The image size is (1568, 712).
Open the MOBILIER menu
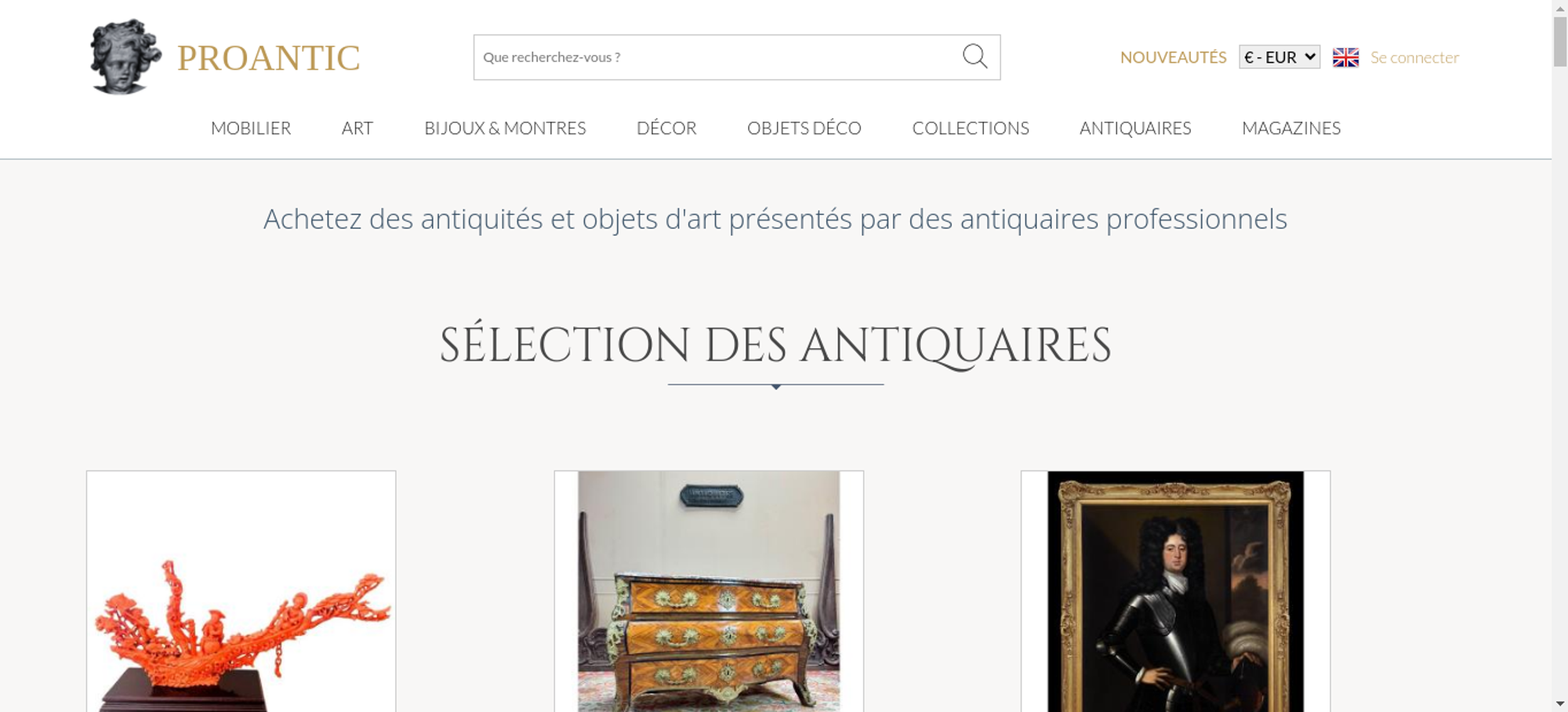pos(251,128)
